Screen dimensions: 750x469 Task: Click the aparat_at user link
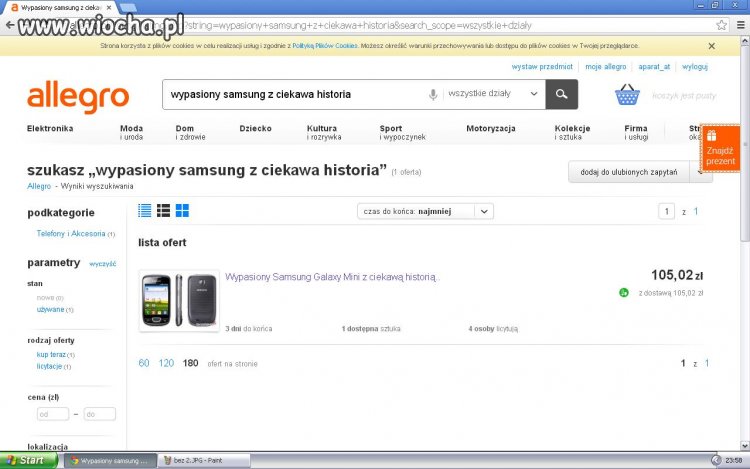(654, 66)
